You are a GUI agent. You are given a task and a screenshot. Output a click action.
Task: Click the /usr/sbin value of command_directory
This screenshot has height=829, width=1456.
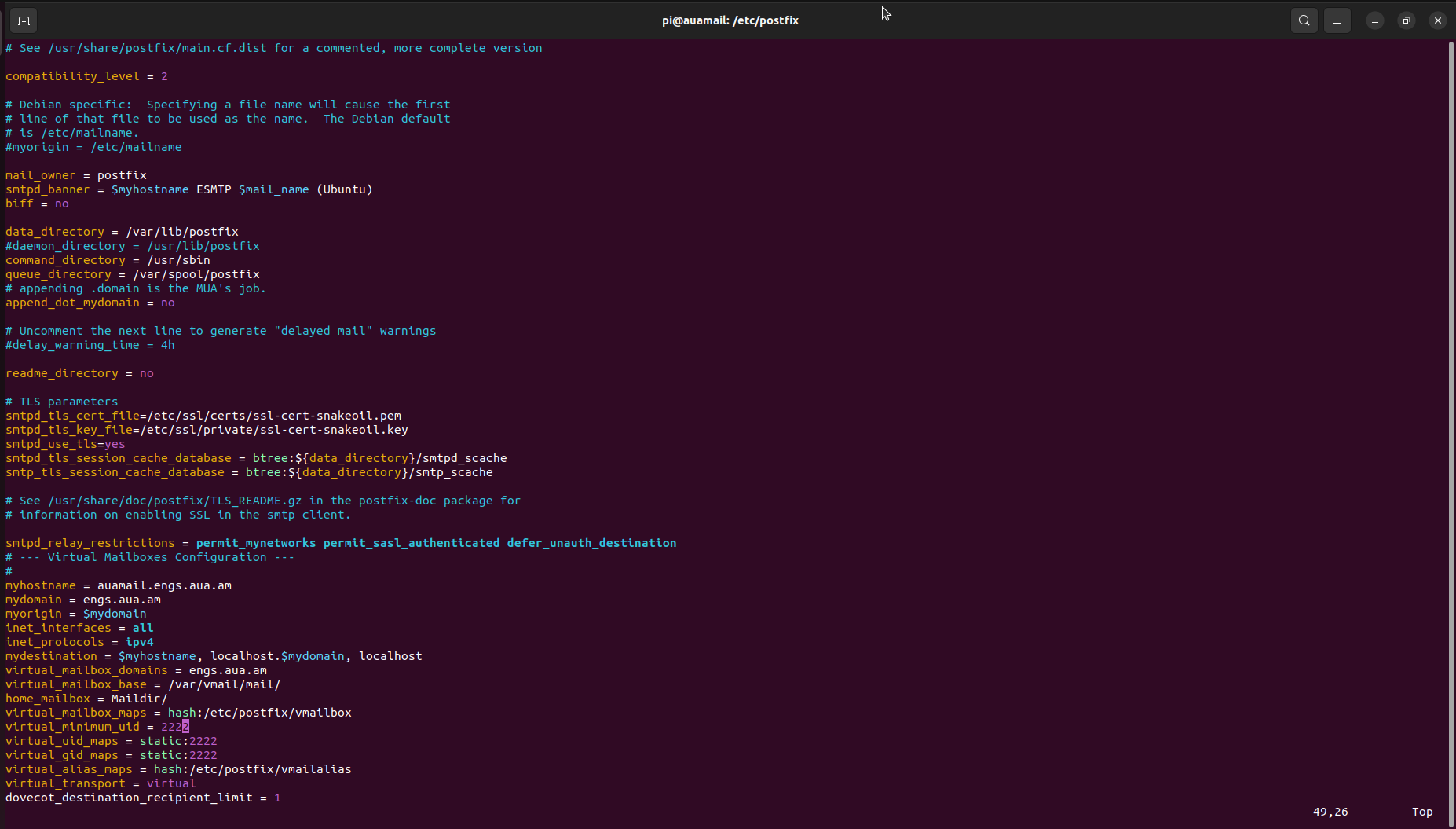pyautogui.click(x=178, y=260)
